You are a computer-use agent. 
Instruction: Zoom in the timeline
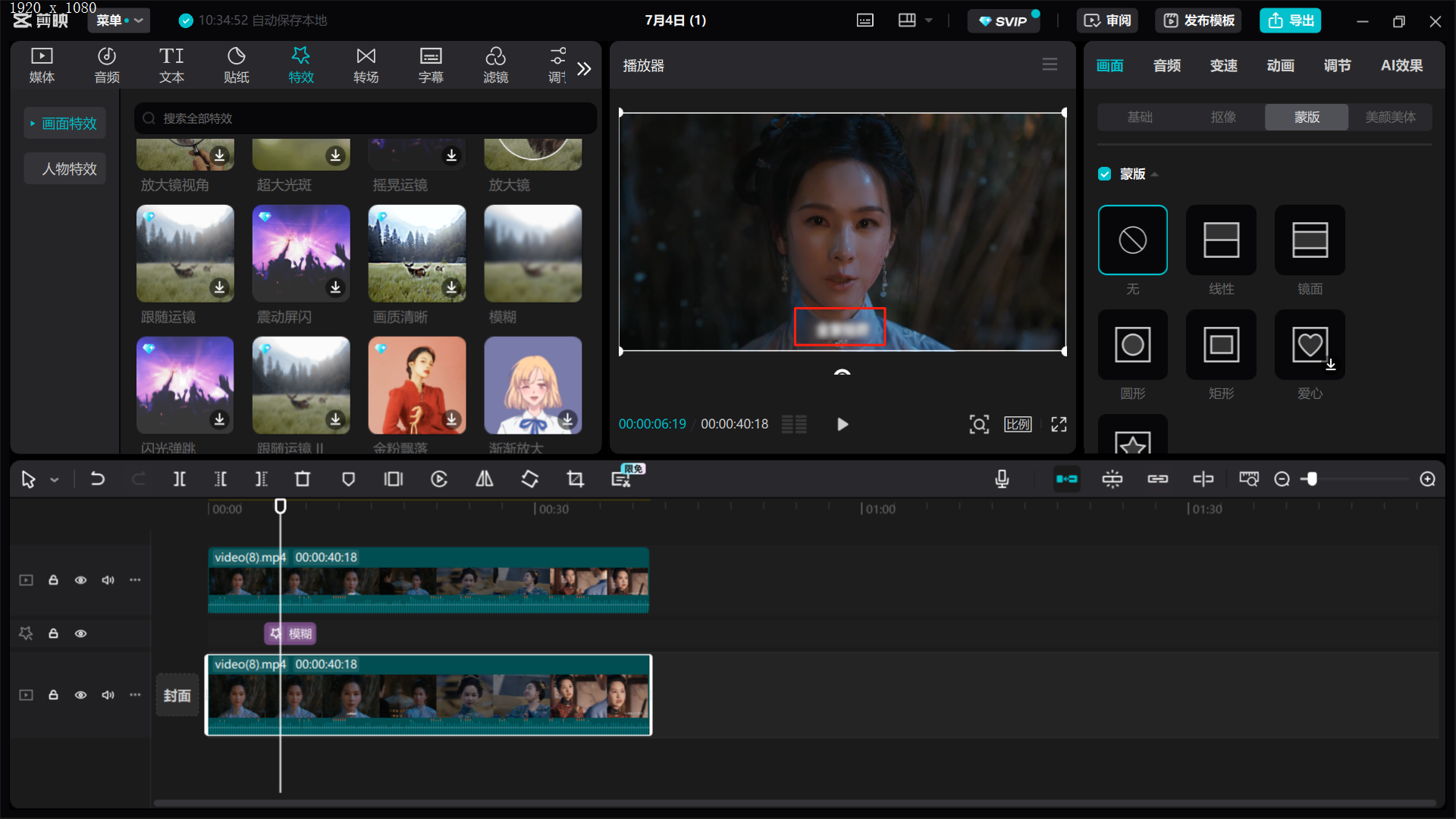1428,479
